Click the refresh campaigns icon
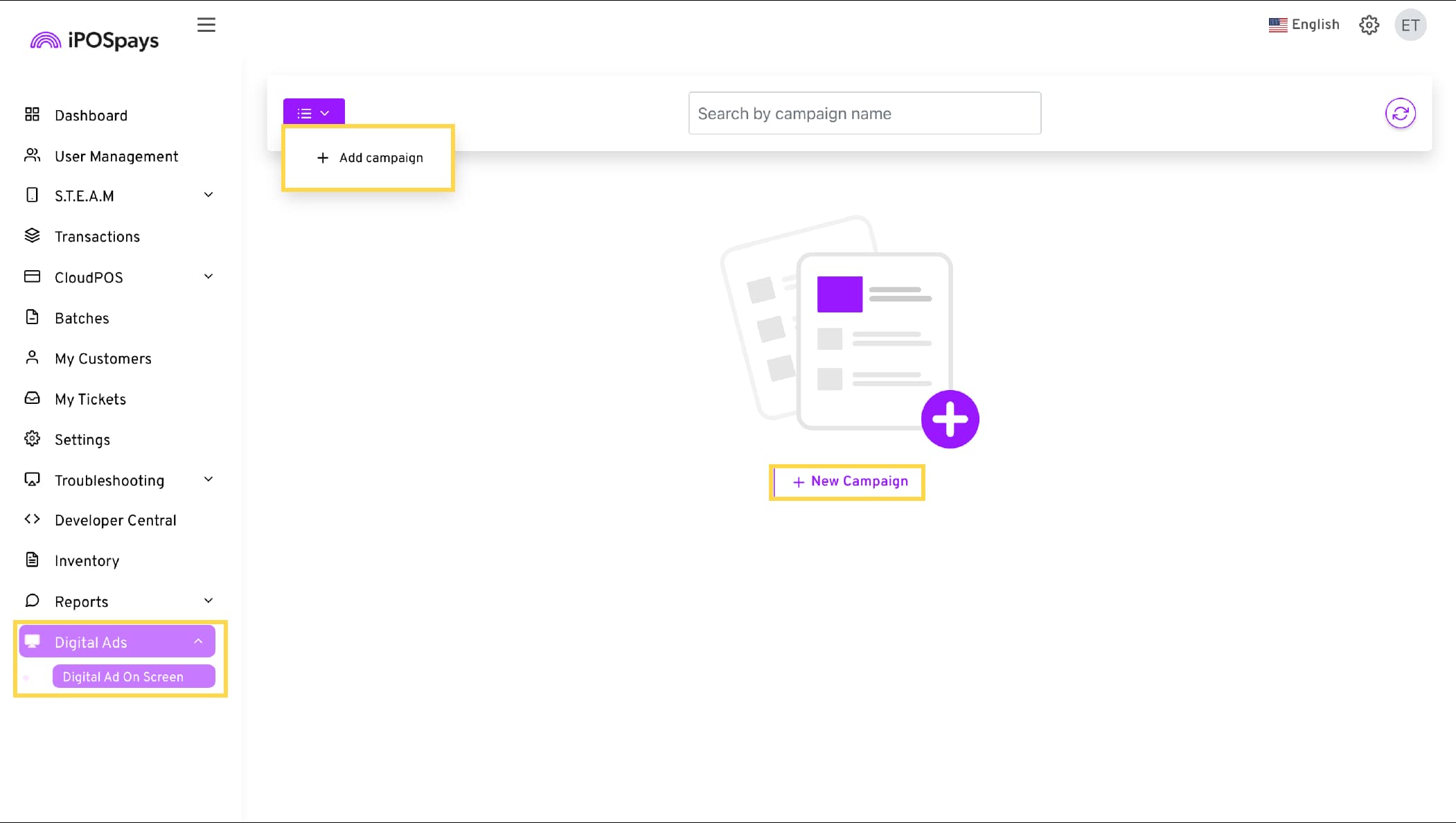Screen dimensions: 1456x823 (x=1400, y=114)
